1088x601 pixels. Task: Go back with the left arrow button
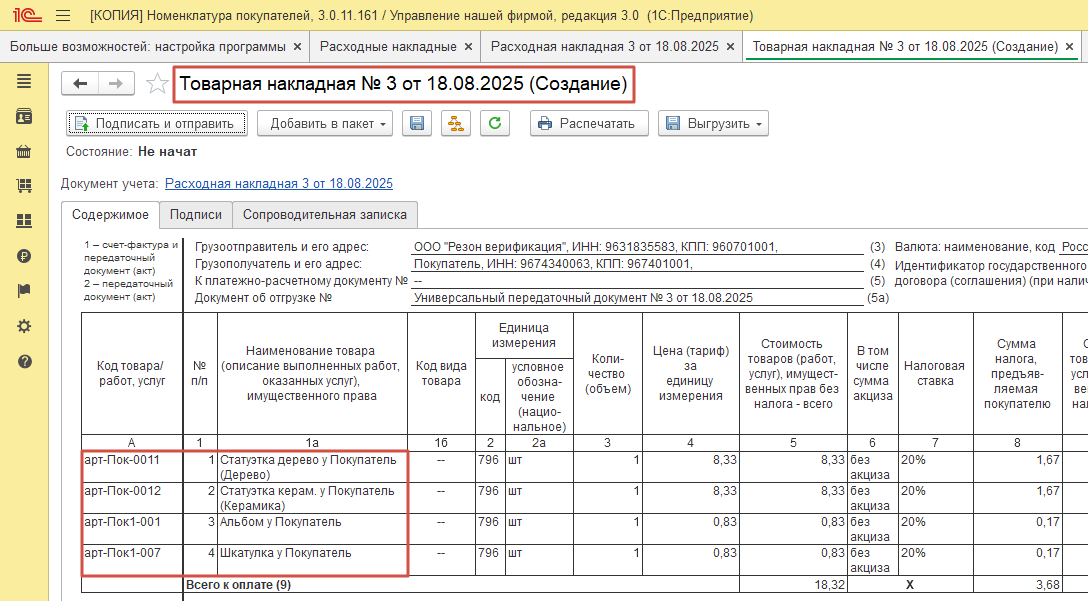[x=80, y=84]
